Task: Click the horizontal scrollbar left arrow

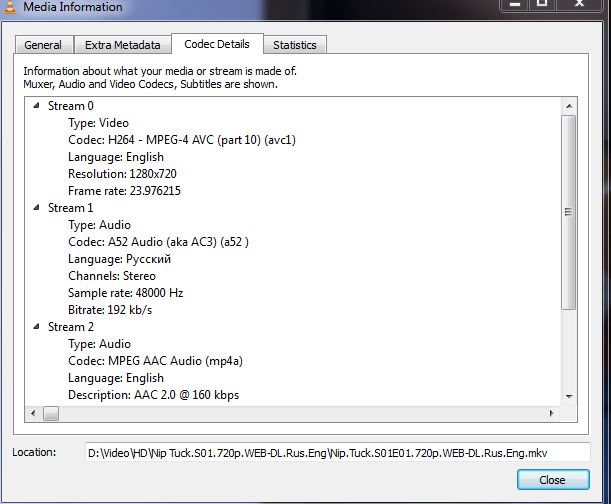Action: coord(33,413)
